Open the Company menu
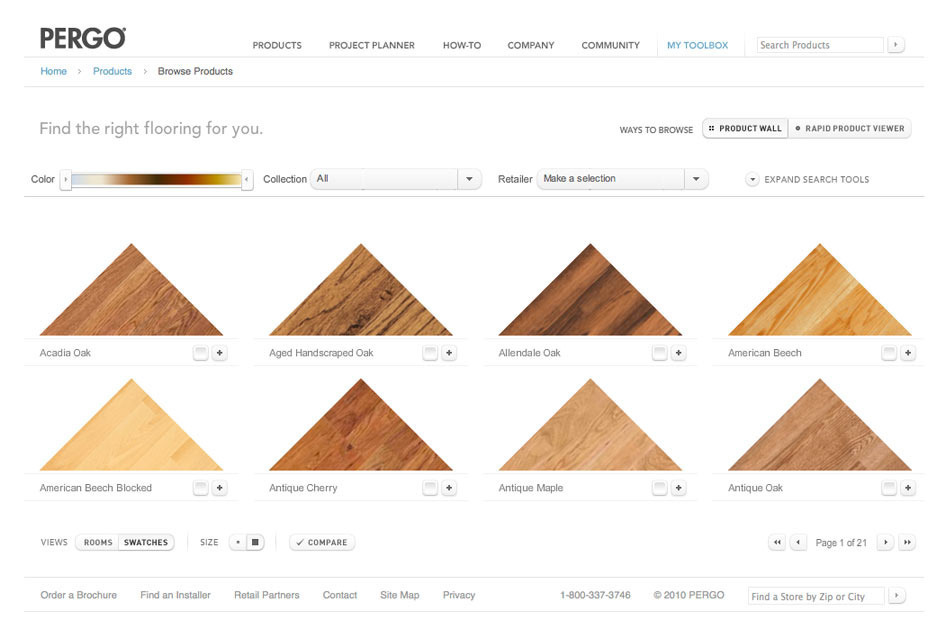The width and height of the screenshot is (949, 629). point(531,45)
